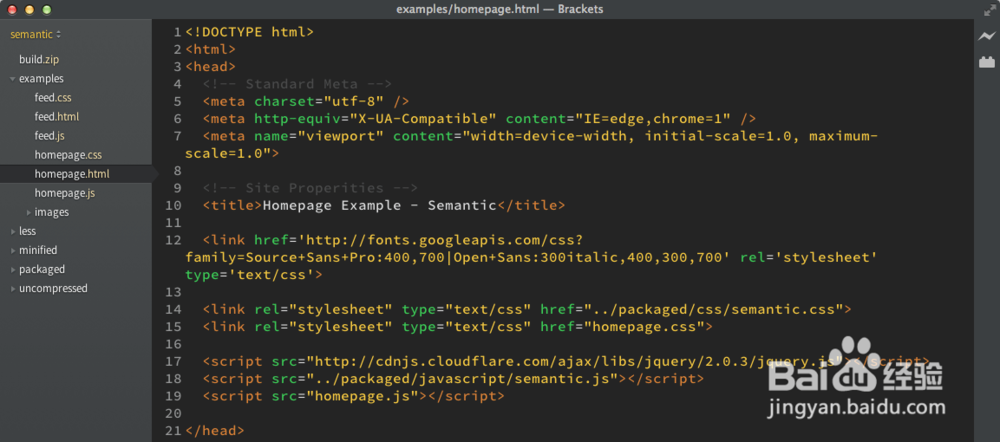Image resolution: width=1000 pixels, height=442 pixels.
Task: Start Live Preview with the lightning icon
Action: [x=986, y=36]
